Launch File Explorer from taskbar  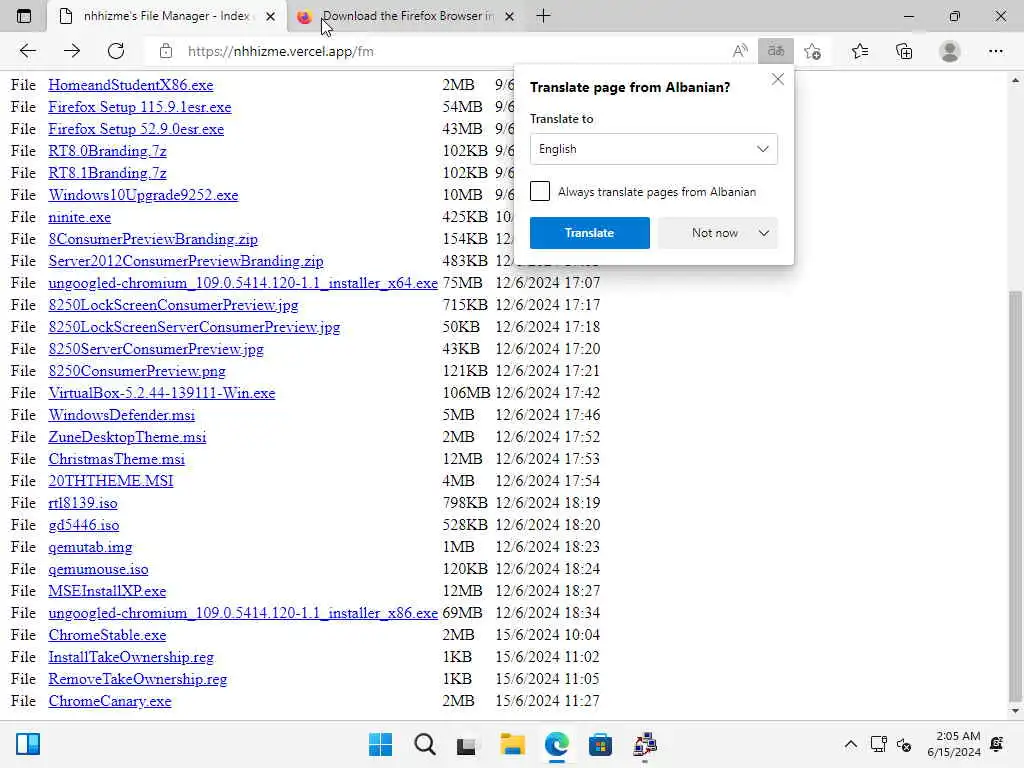pyautogui.click(x=513, y=744)
